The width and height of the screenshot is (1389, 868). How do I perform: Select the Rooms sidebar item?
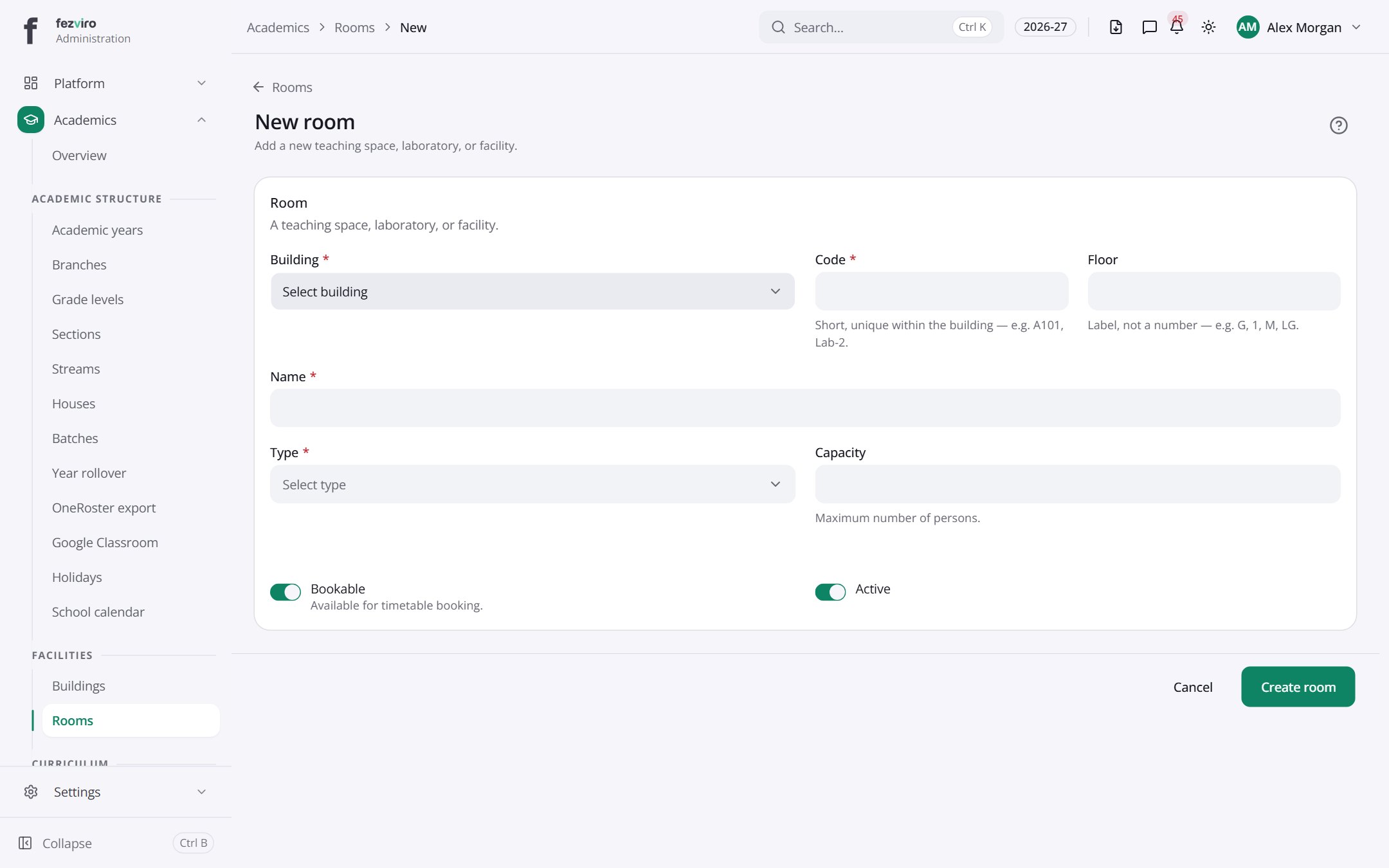[131, 720]
